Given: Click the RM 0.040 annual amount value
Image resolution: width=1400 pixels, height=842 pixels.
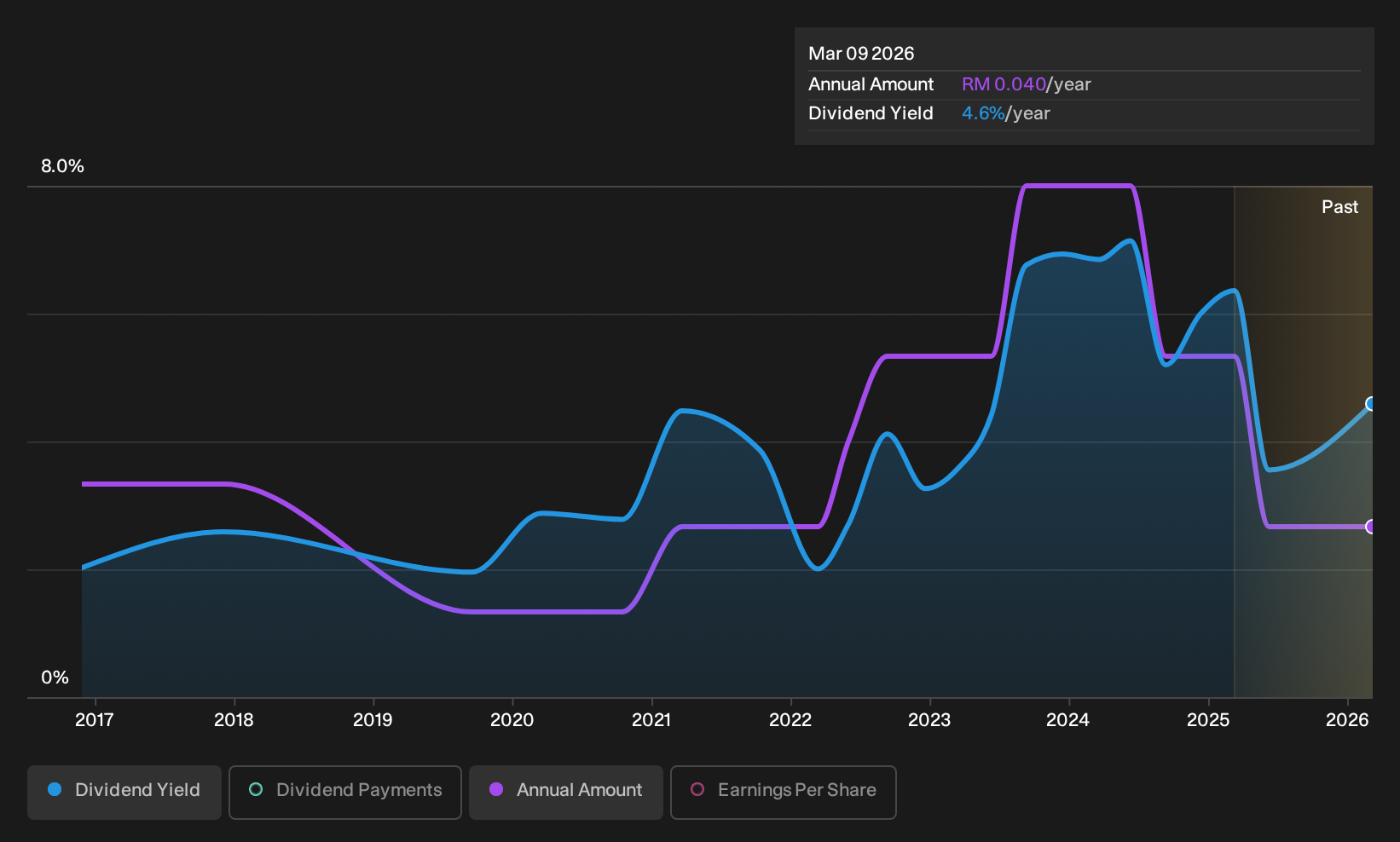Looking at the screenshot, I should (x=1004, y=84).
